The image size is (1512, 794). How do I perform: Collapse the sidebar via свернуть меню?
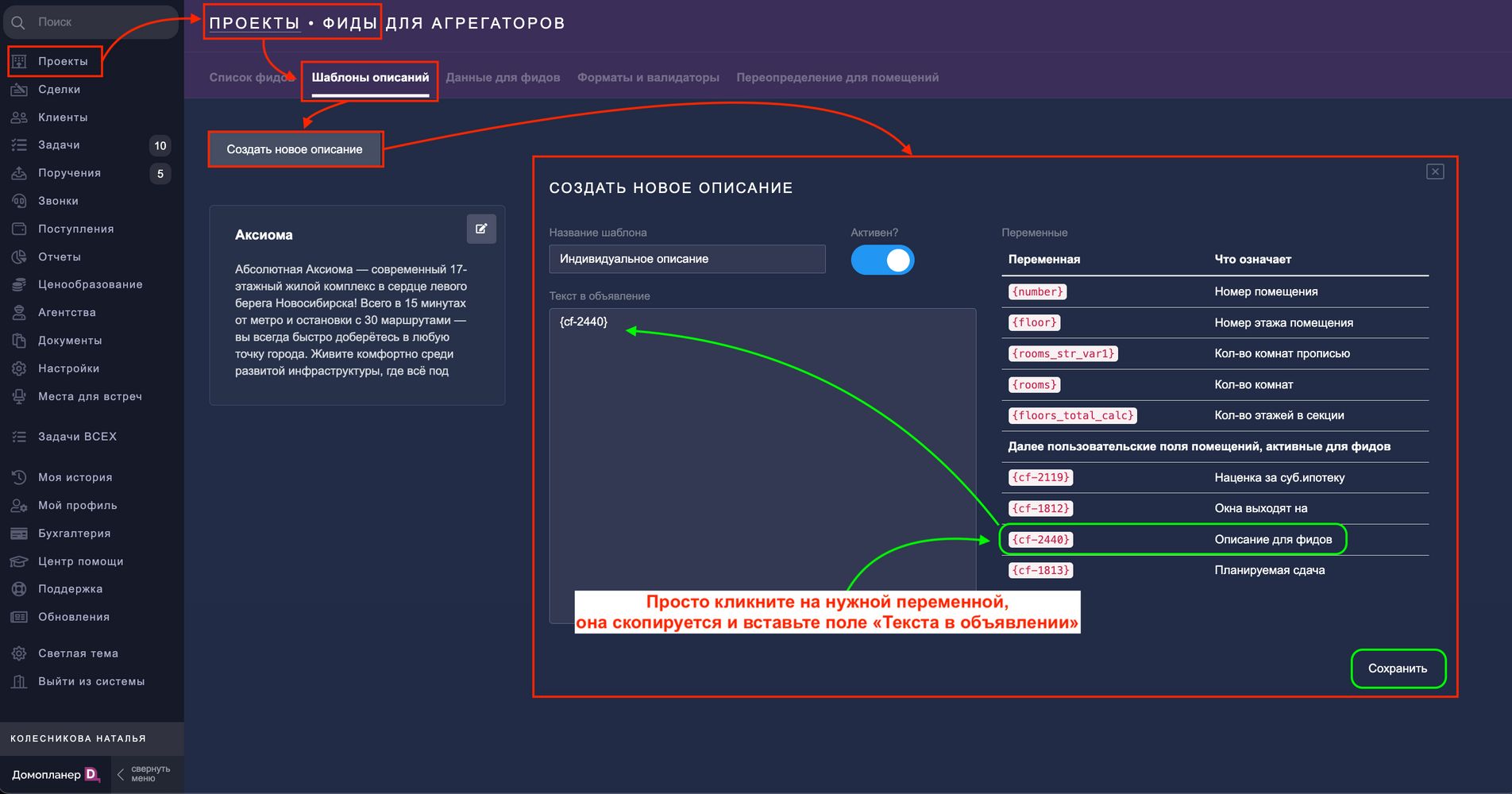pyautogui.click(x=144, y=774)
